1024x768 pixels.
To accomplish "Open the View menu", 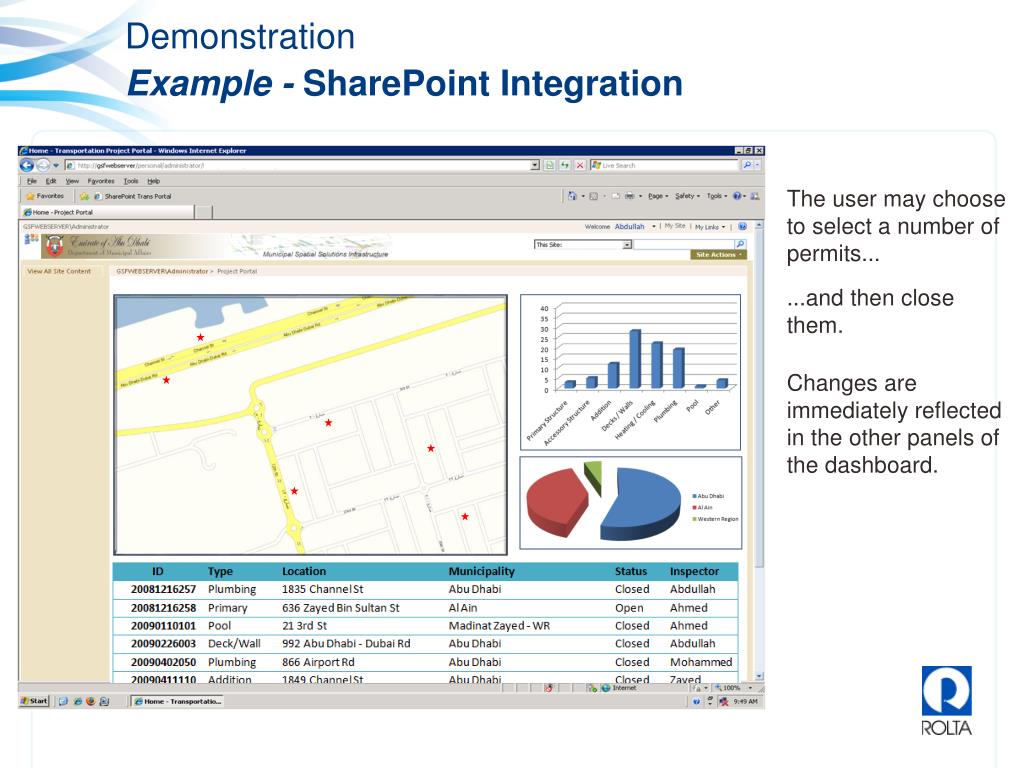I will (72, 181).
